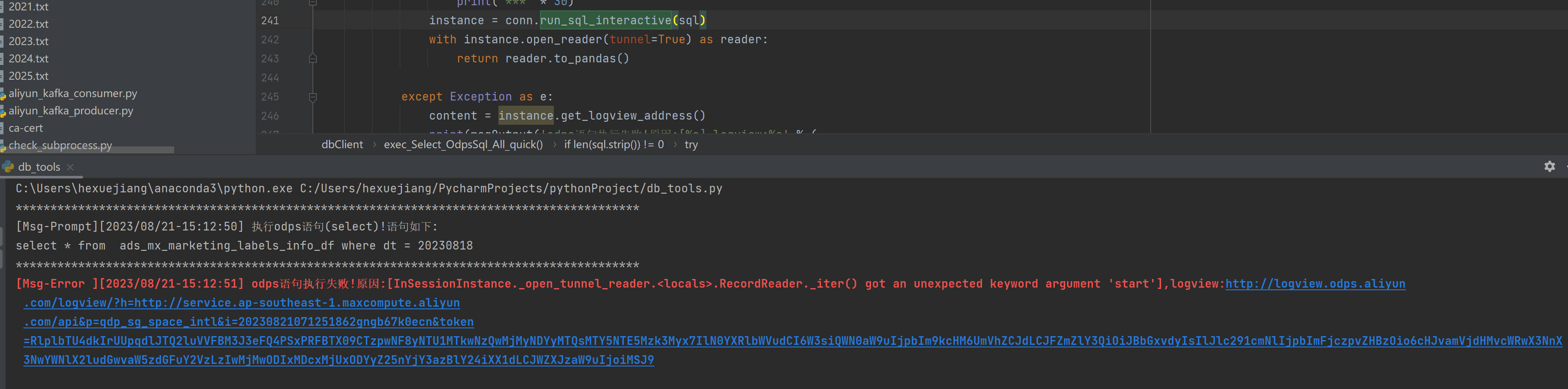Click 'reader.to_pandas()' in the code
This screenshot has height=389, width=1568.
tap(567, 58)
